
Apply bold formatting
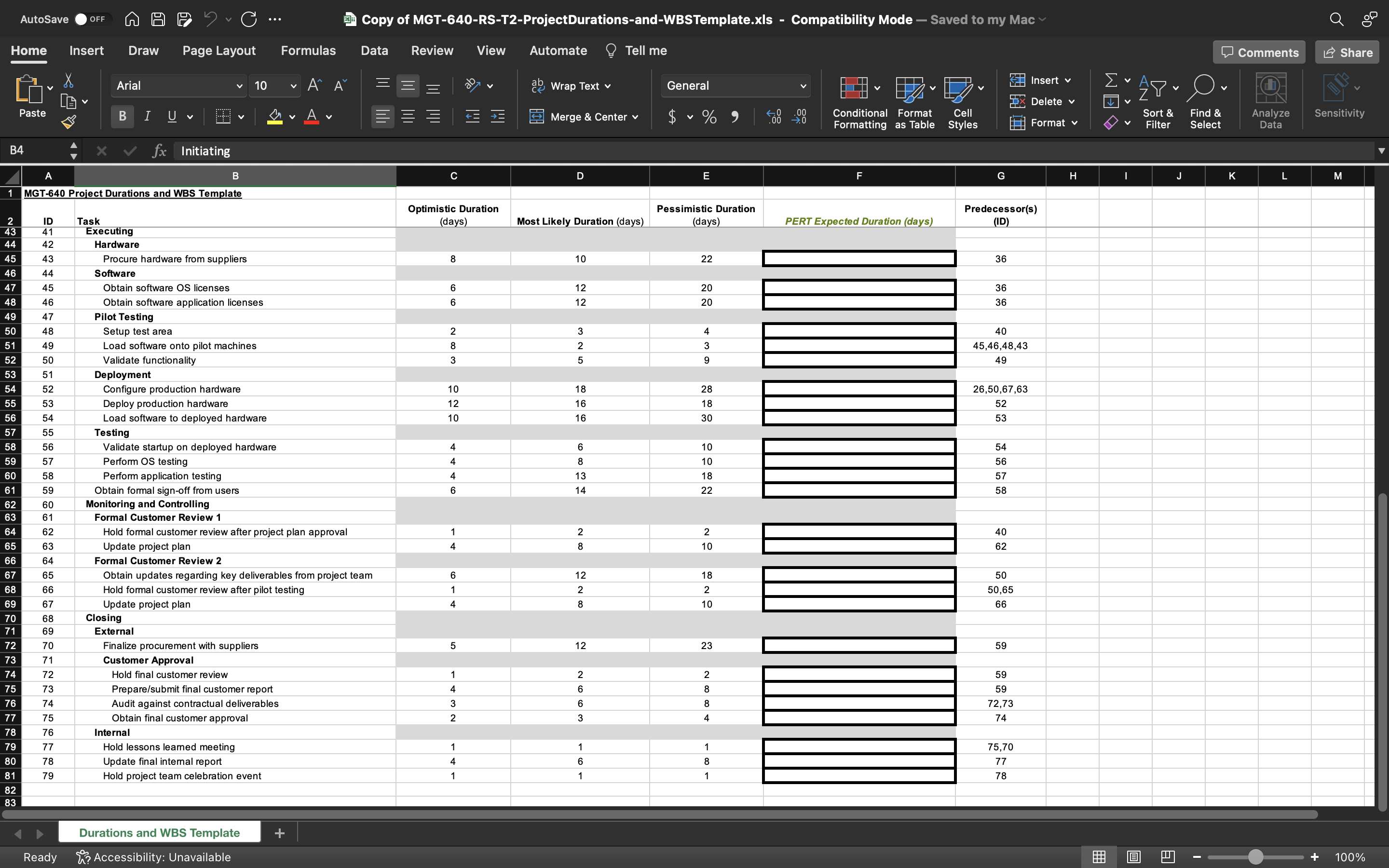point(121,117)
